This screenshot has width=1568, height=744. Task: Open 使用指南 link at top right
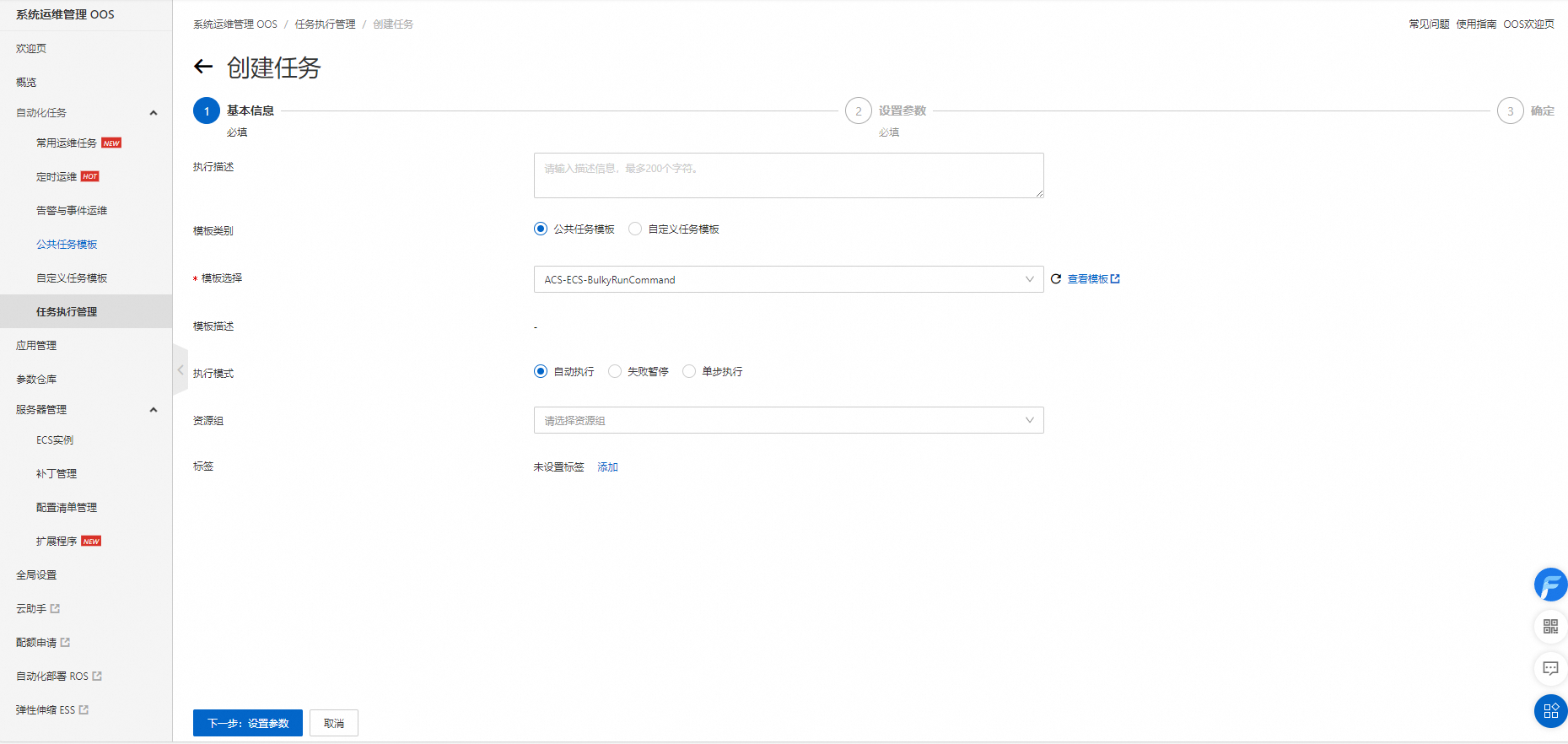point(1476,24)
